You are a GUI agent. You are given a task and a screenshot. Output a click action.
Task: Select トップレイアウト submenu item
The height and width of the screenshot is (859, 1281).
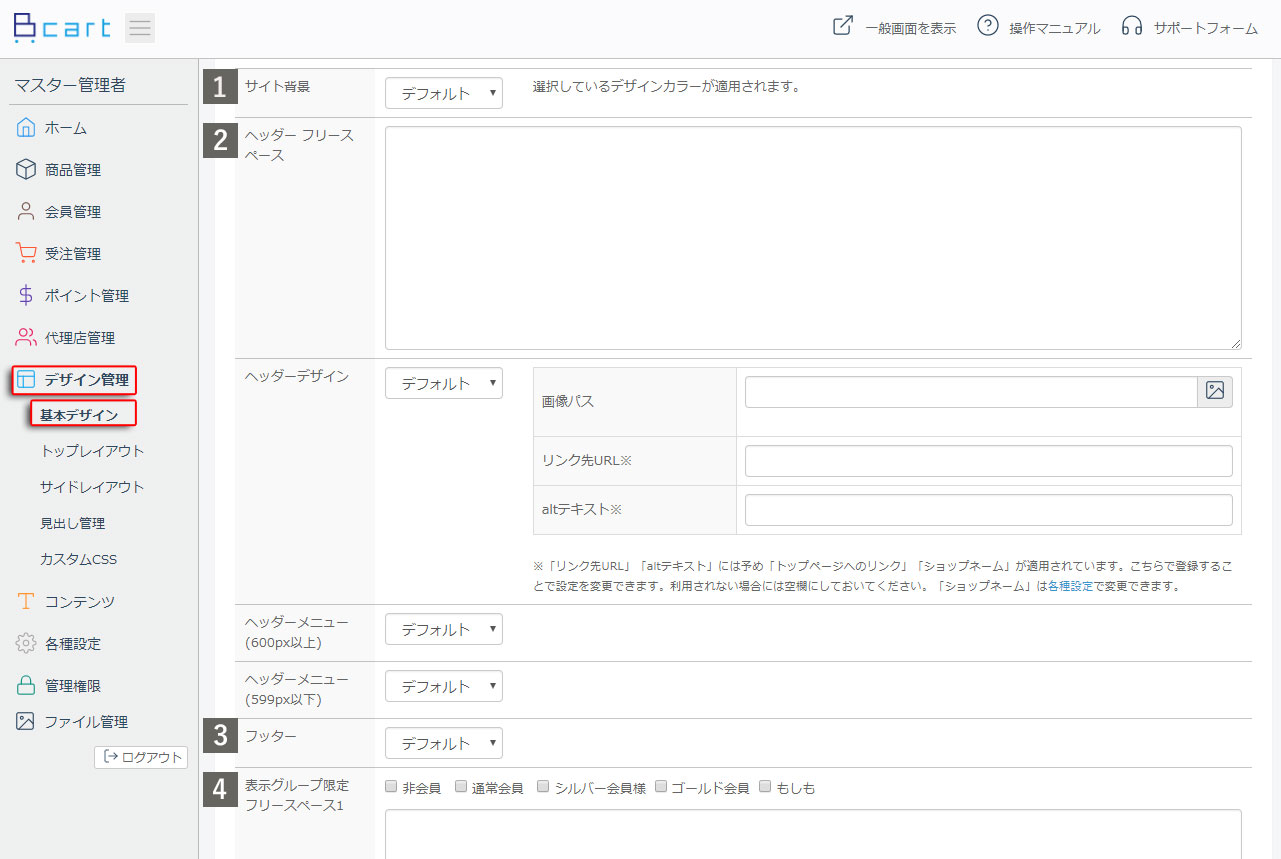[92, 451]
